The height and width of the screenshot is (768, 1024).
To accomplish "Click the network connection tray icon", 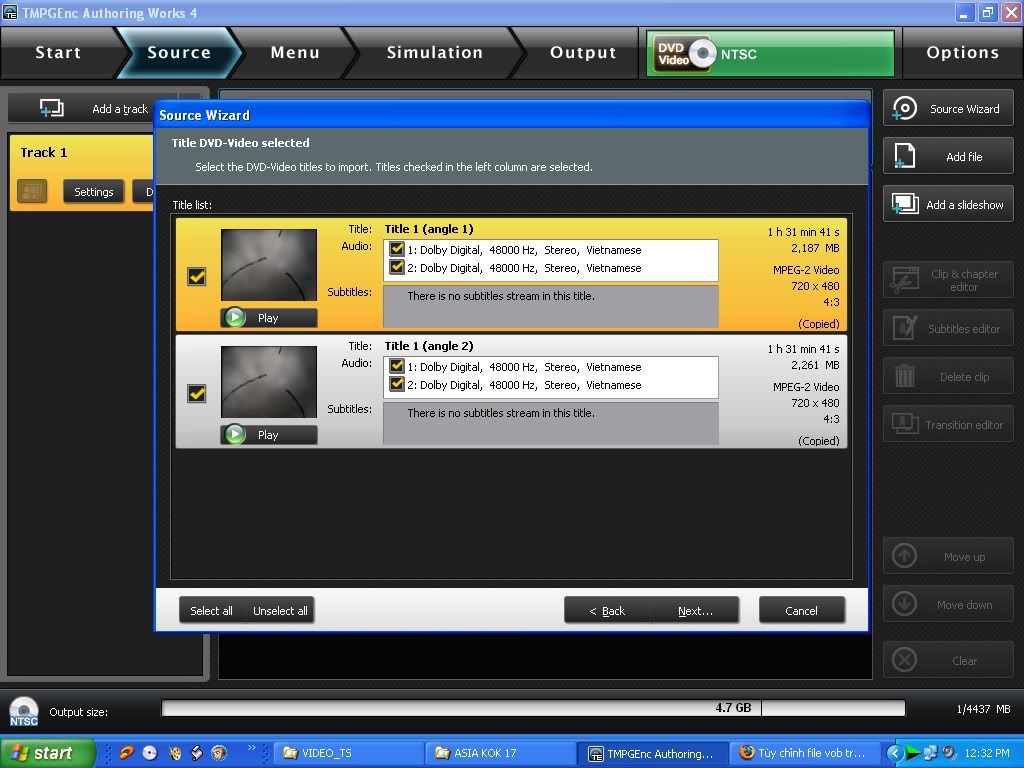I will [x=930, y=753].
